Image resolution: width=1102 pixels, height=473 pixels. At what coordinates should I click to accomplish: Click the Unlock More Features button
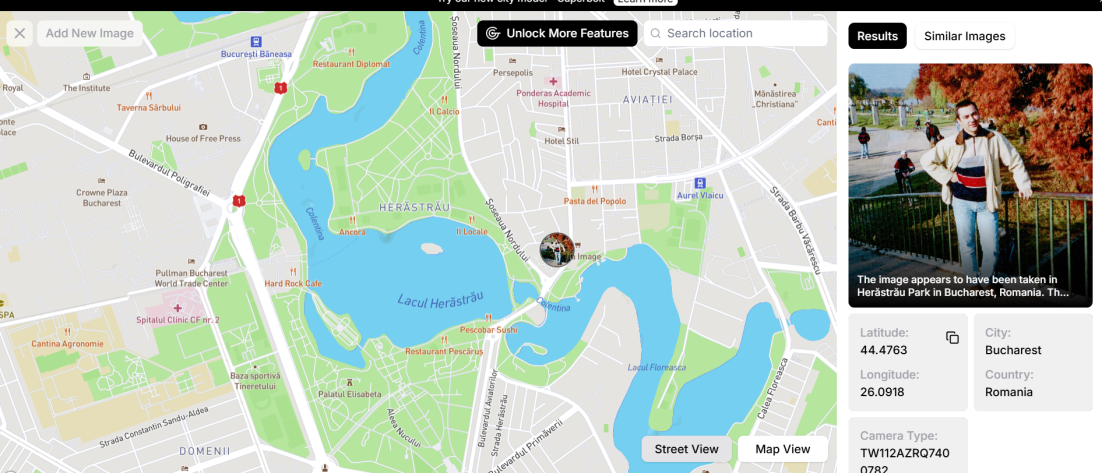click(557, 33)
